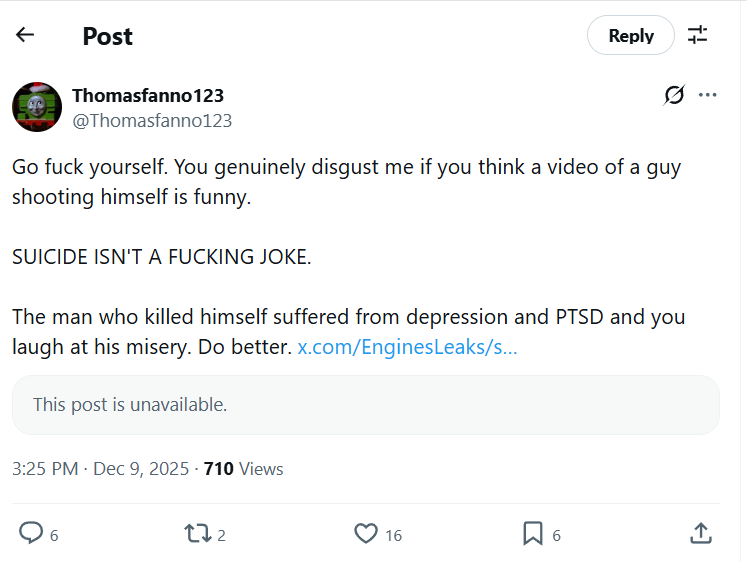Open the x.com/EnginesLeaks link
The width and height of the screenshot is (747, 562).
click(407, 348)
